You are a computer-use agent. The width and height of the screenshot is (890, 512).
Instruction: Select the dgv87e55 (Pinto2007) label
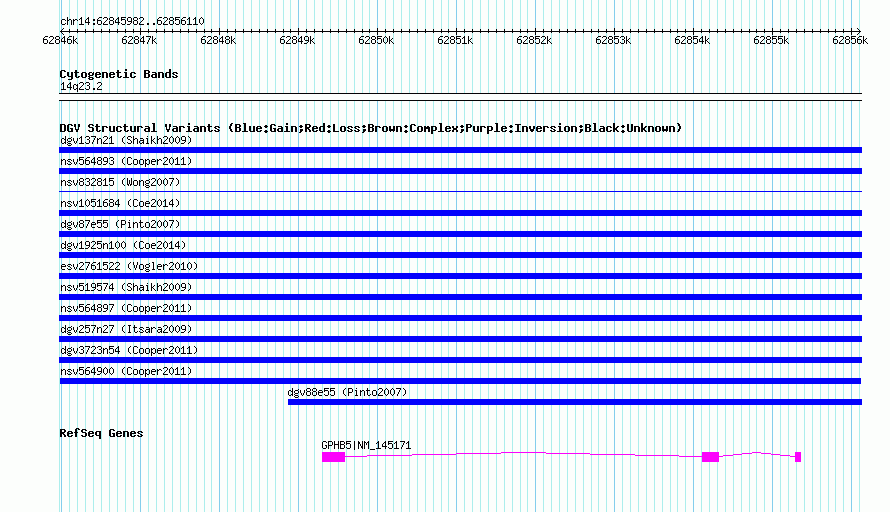(120, 224)
